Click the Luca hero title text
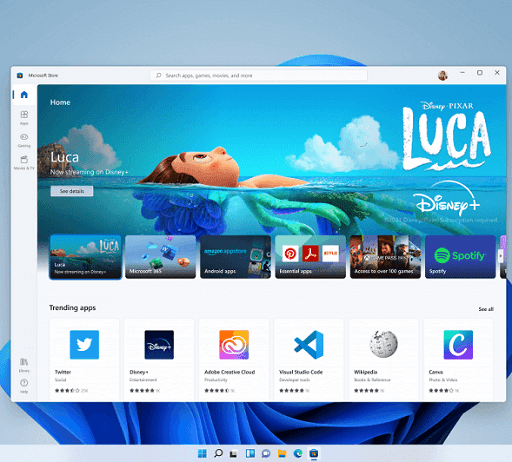This screenshot has height=462, width=512. [x=64, y=157]
